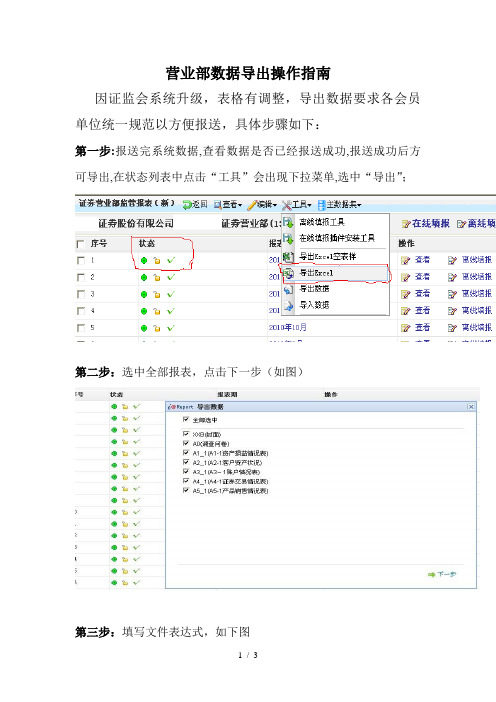Screen dimensions: 496x702
Task: Click the 操作 column header in first table
Action: (x=406, y=243)
